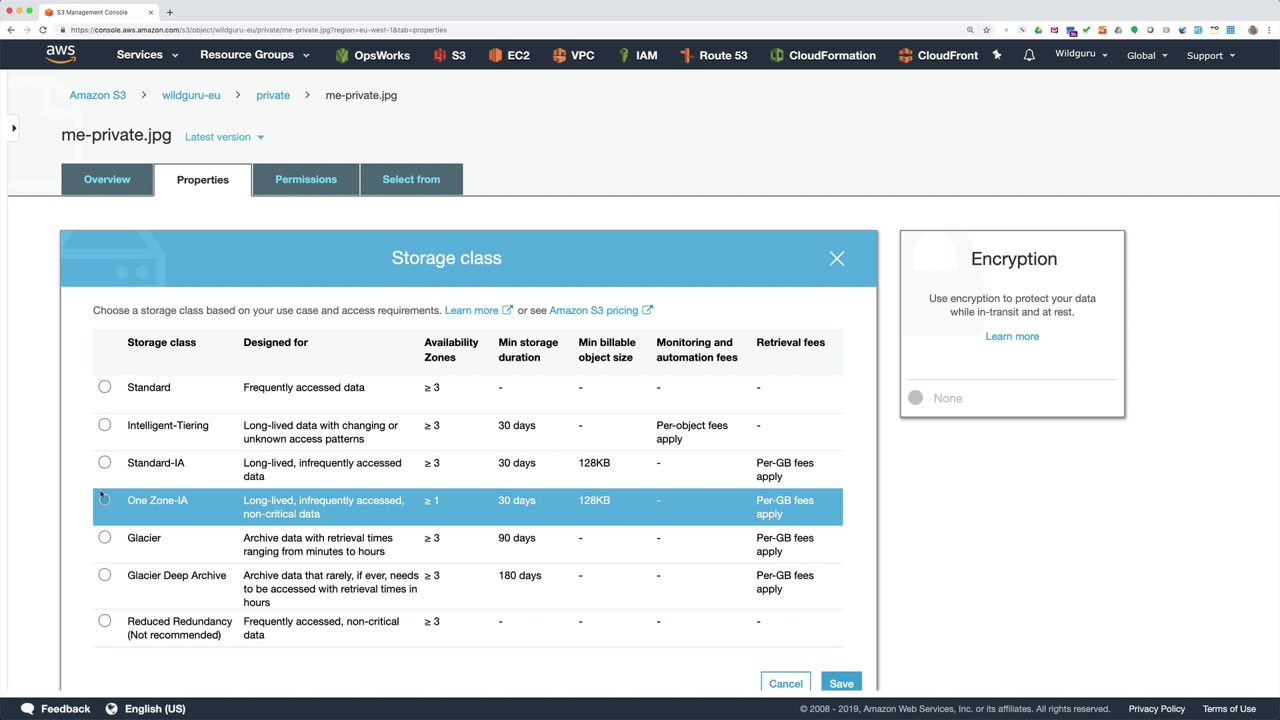This screenshot has height=720, width=1280.
Task: Switch to the Permissions tab
Action: (306, 180)
